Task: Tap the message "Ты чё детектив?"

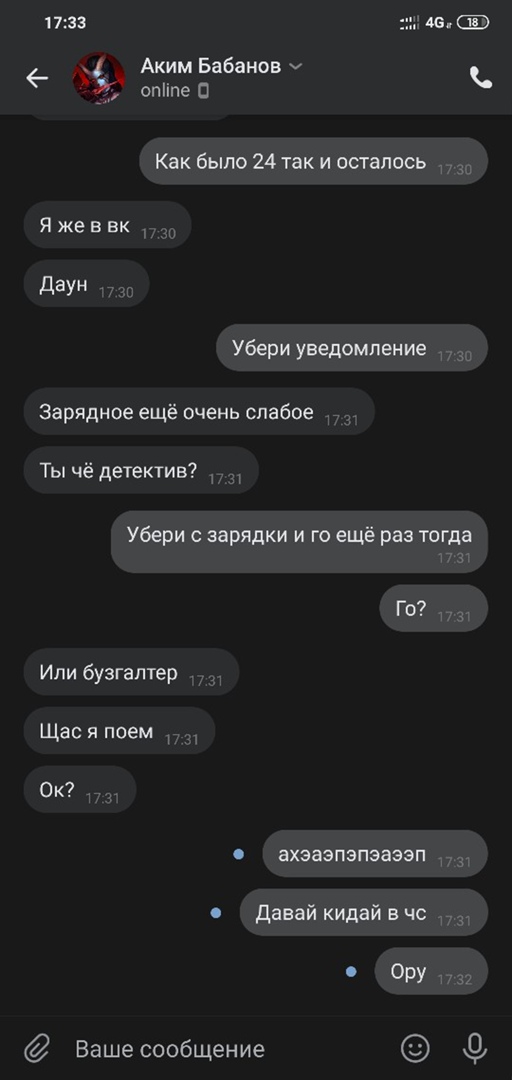Action: point(141,470)
